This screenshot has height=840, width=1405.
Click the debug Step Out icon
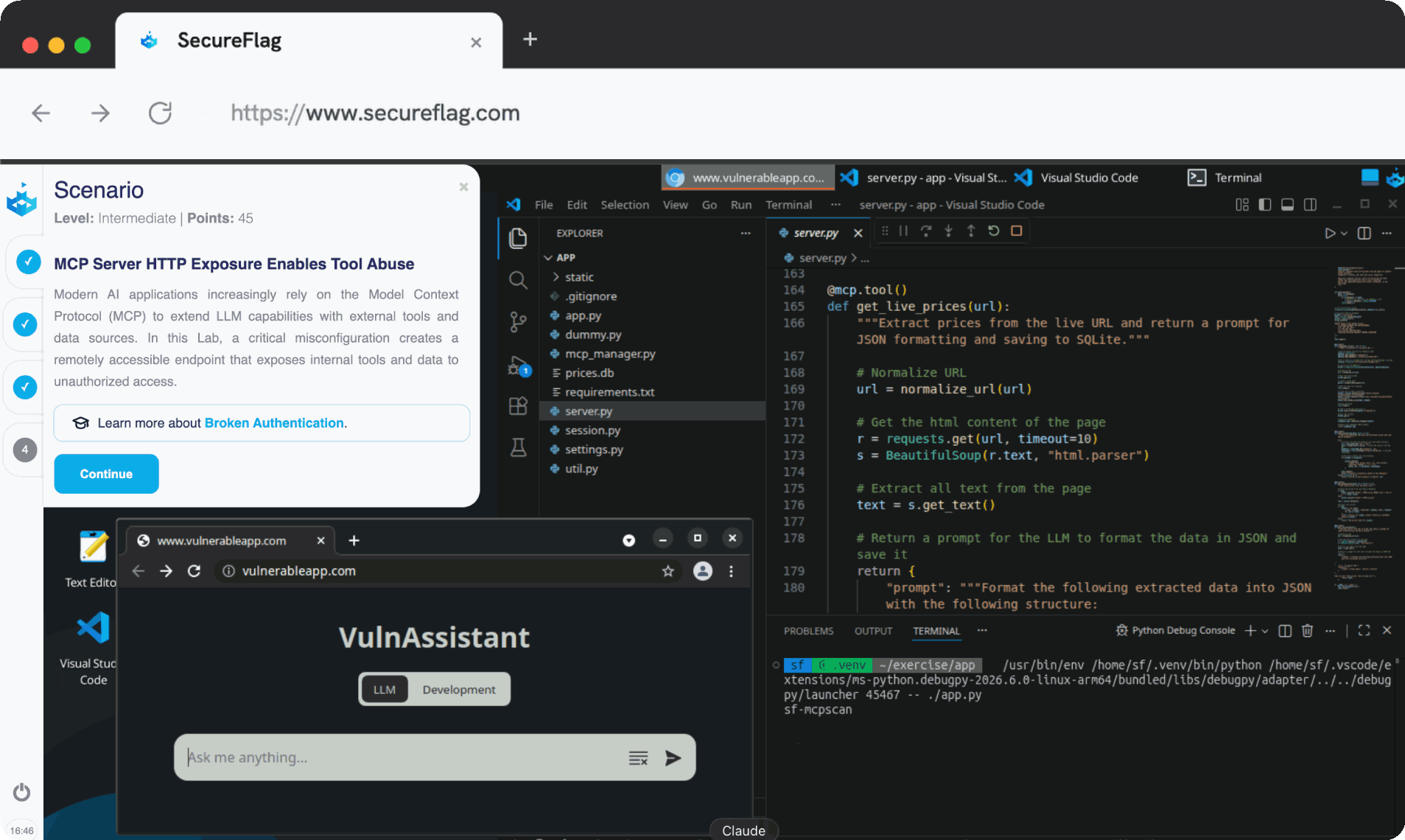click(971, 231)
